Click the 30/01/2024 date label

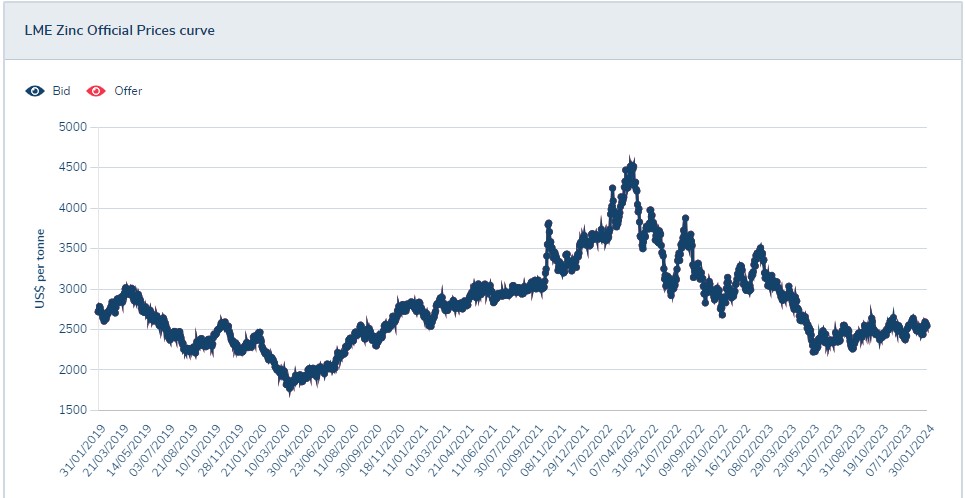click(911, 449)
